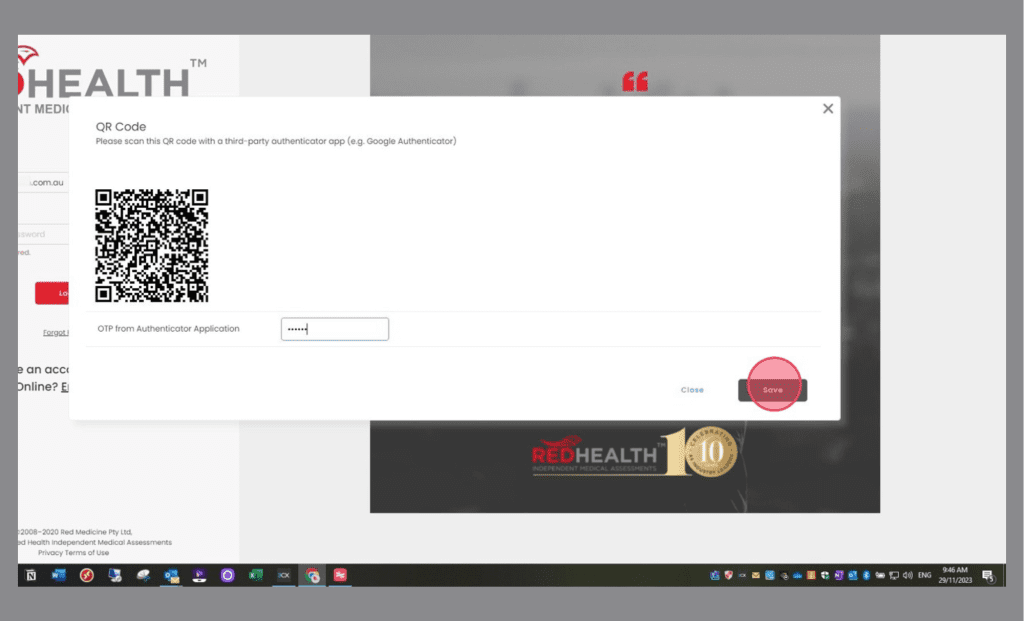Dismiss the QR Code dialog with X
The height and width of the screenshot is (621, 1024).
tap(828, 109)
